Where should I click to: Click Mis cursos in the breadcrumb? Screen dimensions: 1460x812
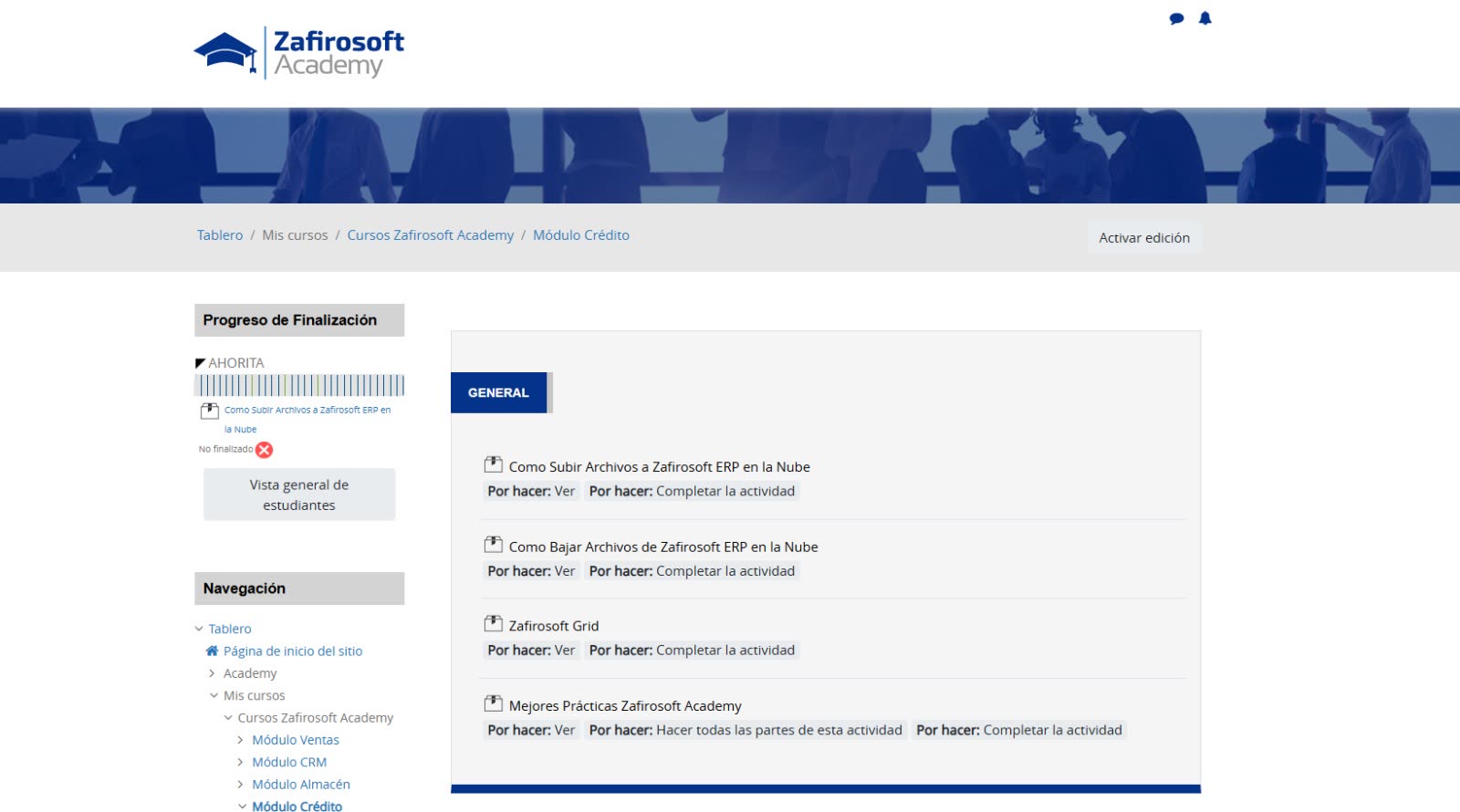tap(295, 235)
